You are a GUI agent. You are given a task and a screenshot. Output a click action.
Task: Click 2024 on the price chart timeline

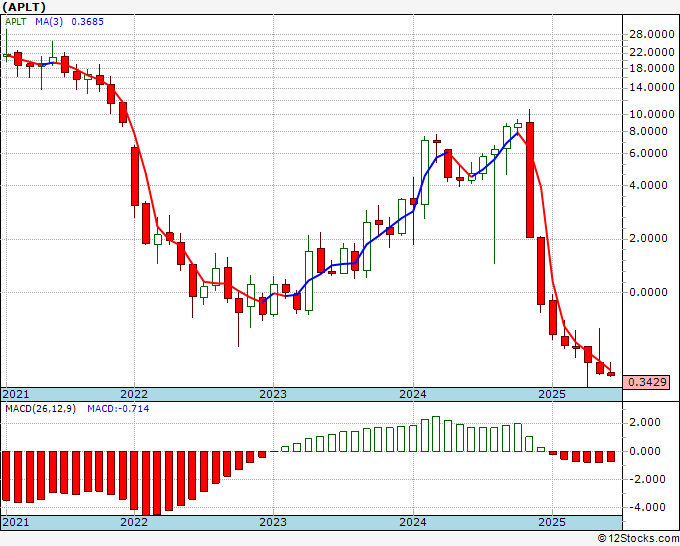point(413,394)
